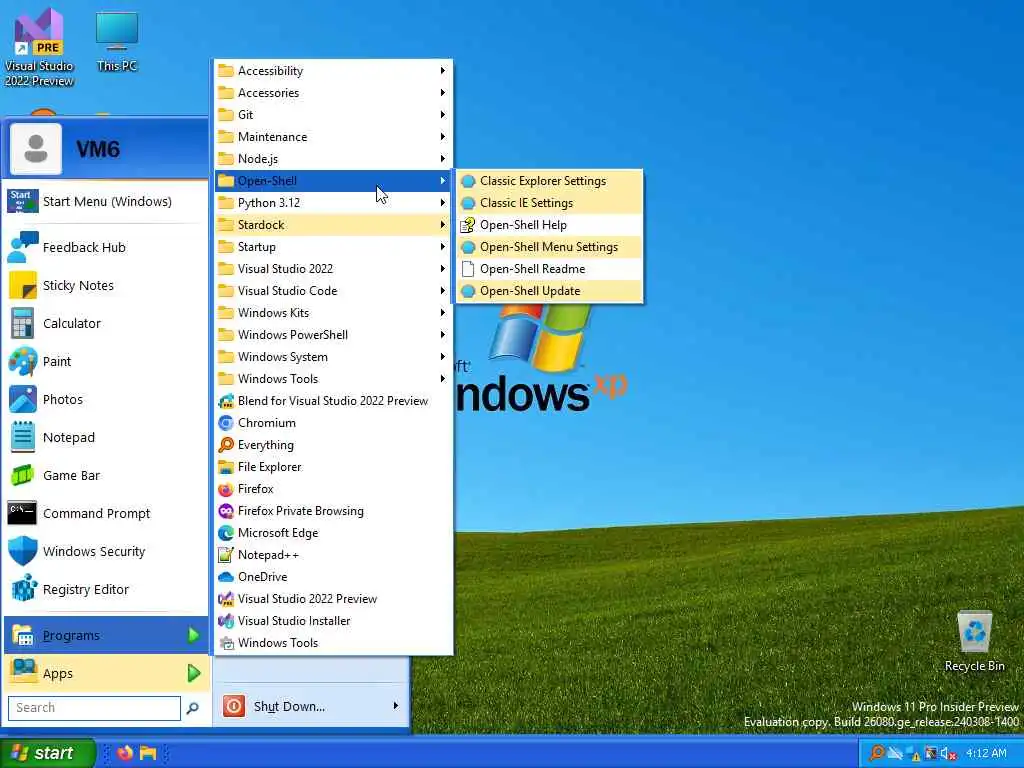1024x768 pixels.
Task: Open Notepad++ from Programs list
Action: pos(334,554)
